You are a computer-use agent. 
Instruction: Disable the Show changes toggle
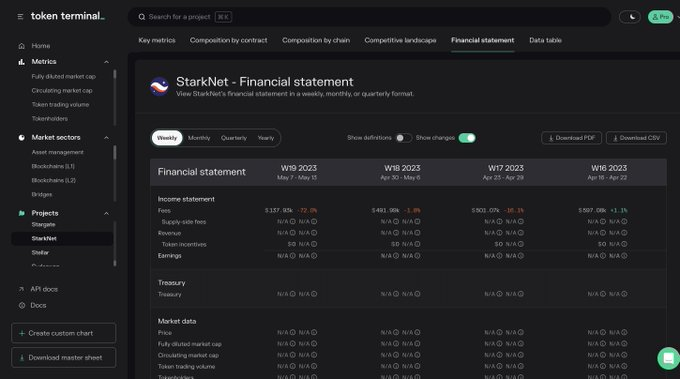click(x=467, y=138)
